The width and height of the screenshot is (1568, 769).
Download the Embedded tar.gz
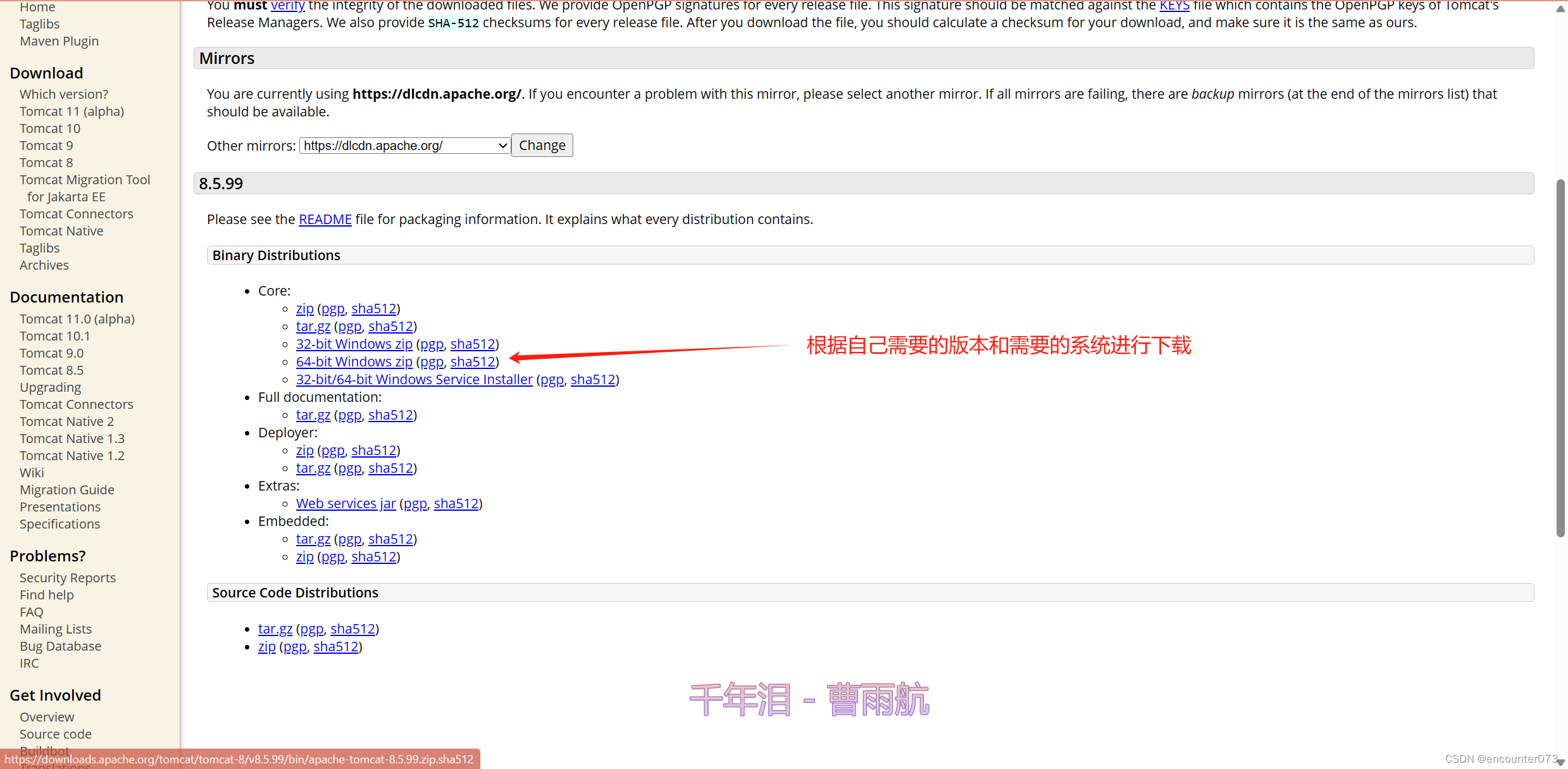(x=313, y=539)
